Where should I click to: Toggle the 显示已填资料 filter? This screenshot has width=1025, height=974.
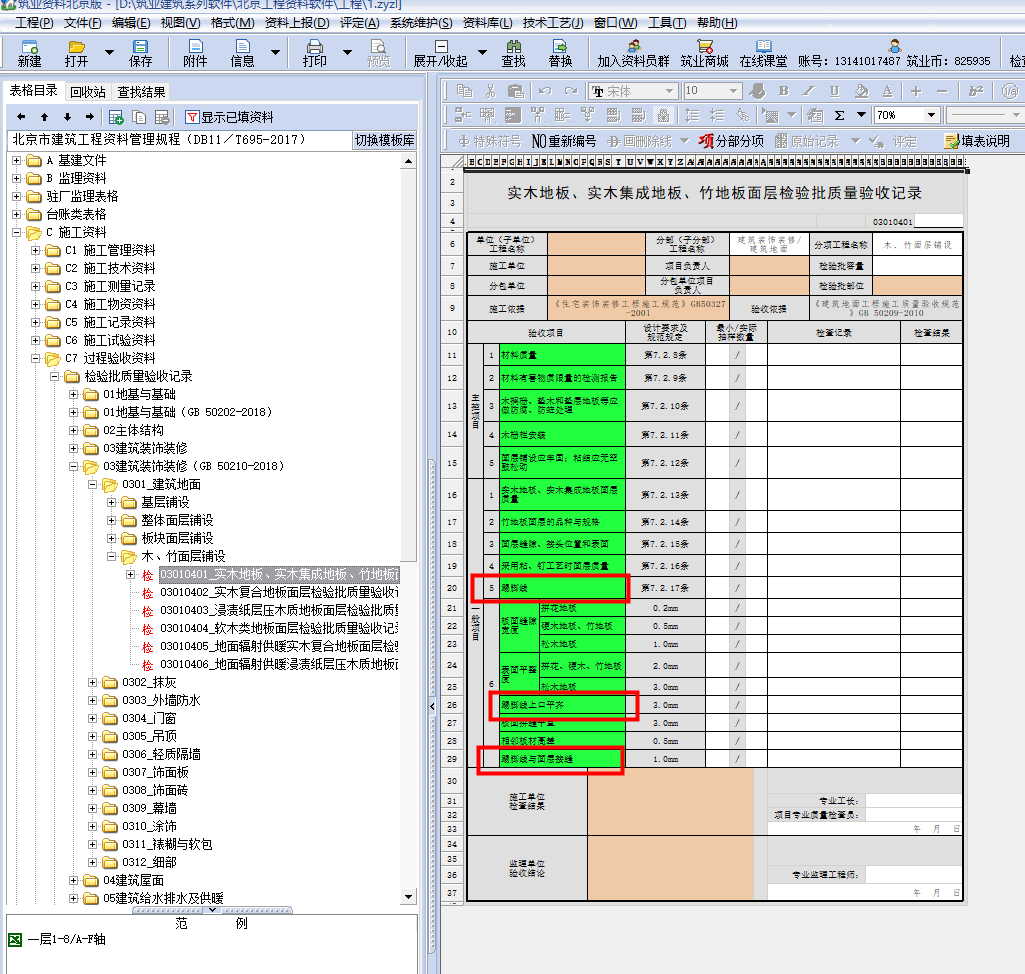pyautogui.click(x=229, y=117)
